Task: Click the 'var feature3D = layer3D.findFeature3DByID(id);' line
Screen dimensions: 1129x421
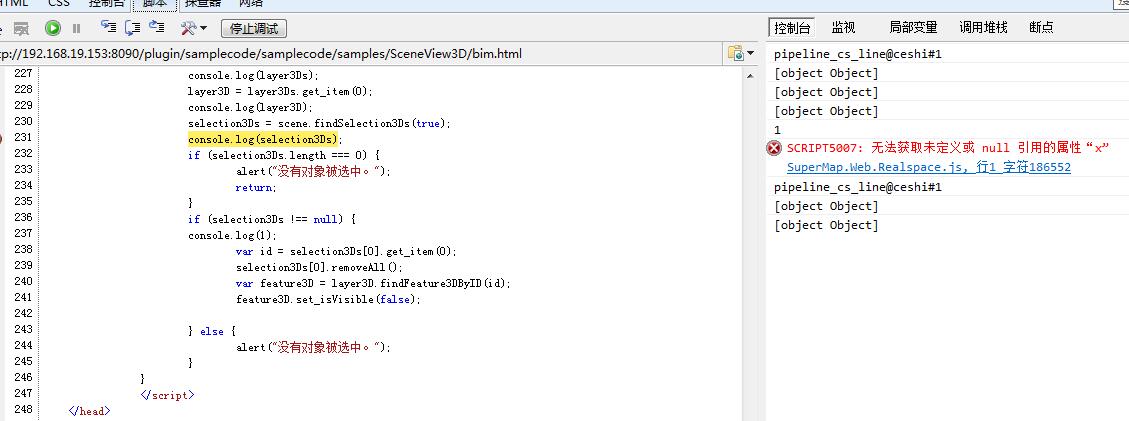Action: pos(373,284)
